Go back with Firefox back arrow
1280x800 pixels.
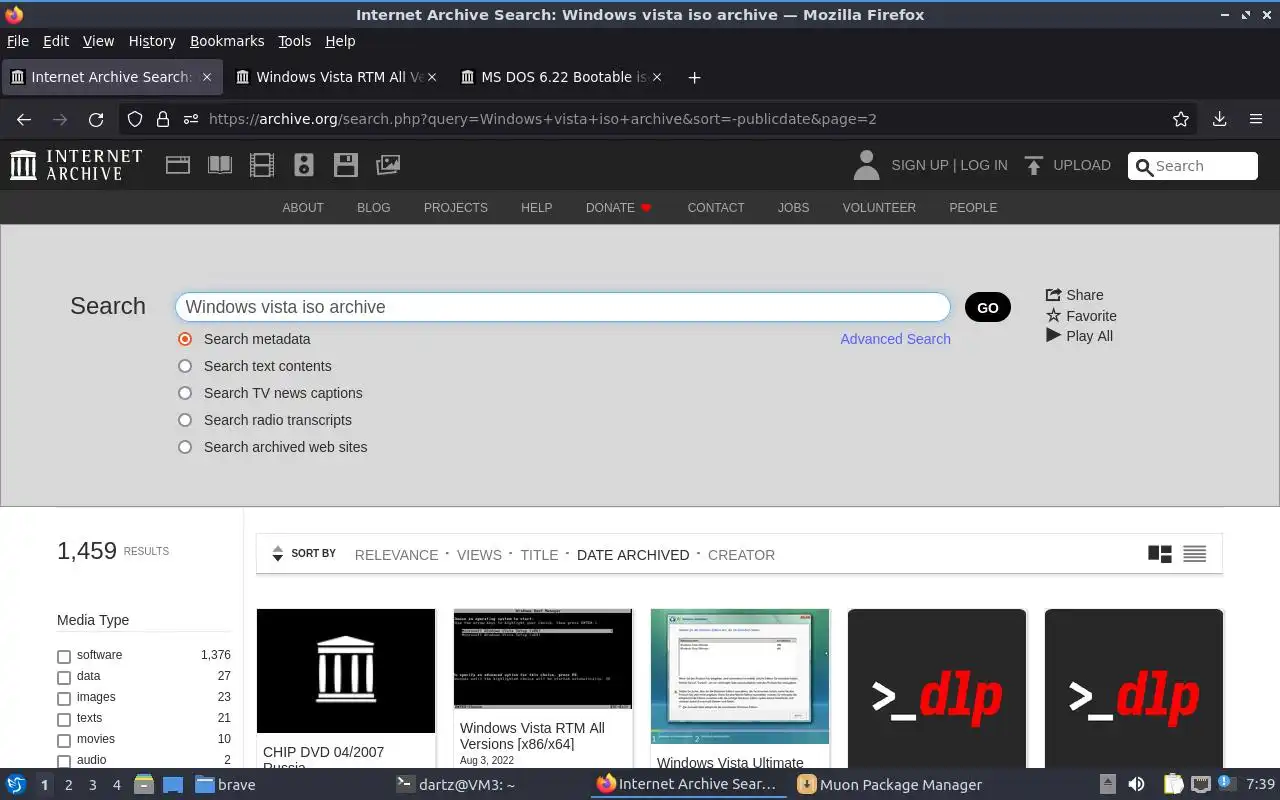point(24,119)
